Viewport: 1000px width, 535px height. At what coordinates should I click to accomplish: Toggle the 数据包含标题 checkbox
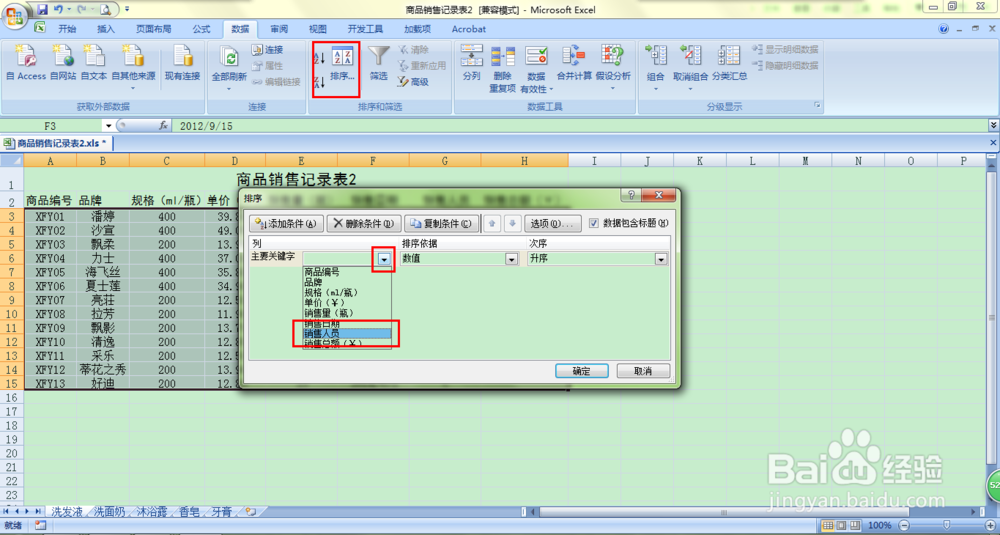(x=594, y=223)
